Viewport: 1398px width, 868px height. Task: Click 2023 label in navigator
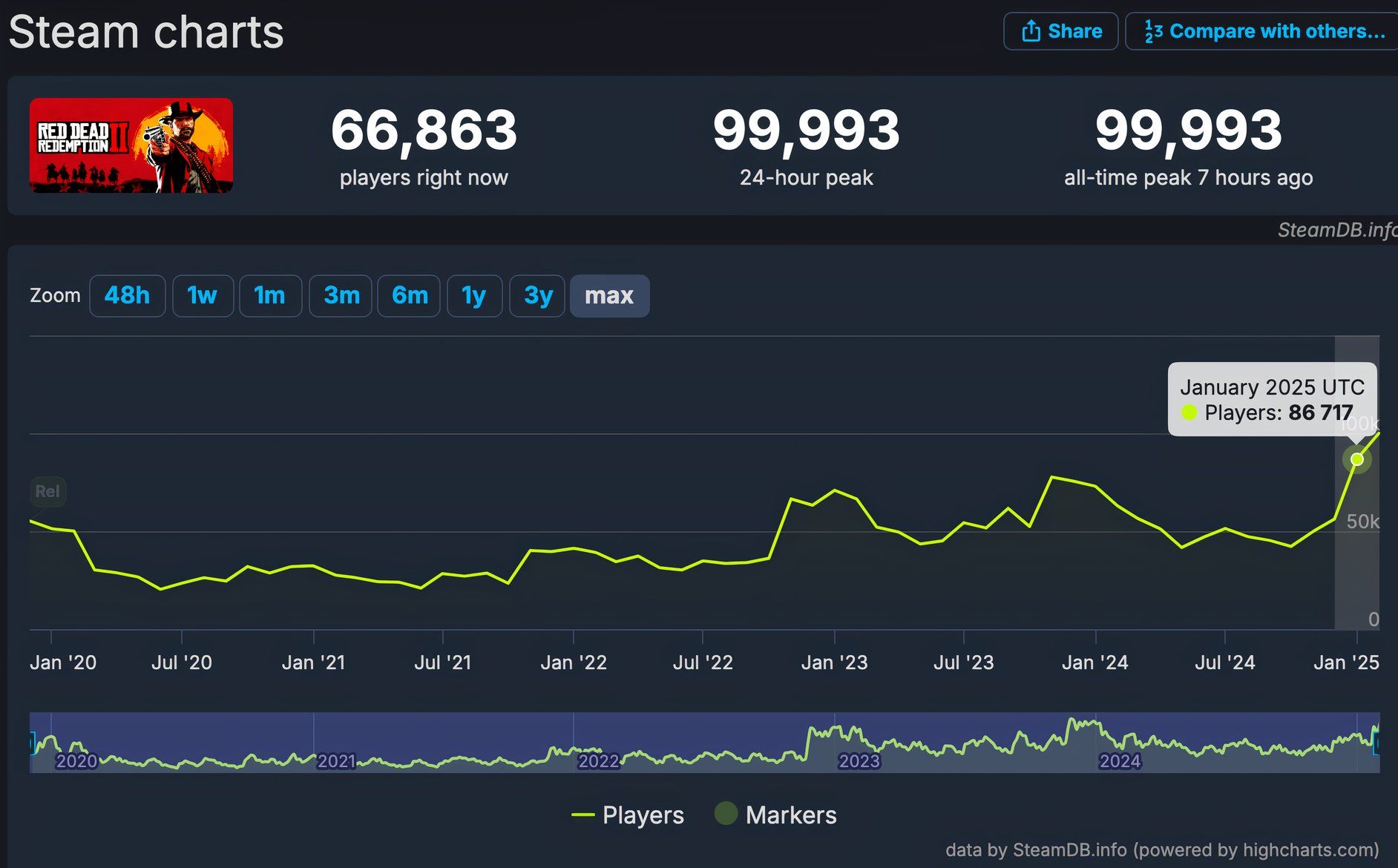pyautogui.click(x=859, y=760)
